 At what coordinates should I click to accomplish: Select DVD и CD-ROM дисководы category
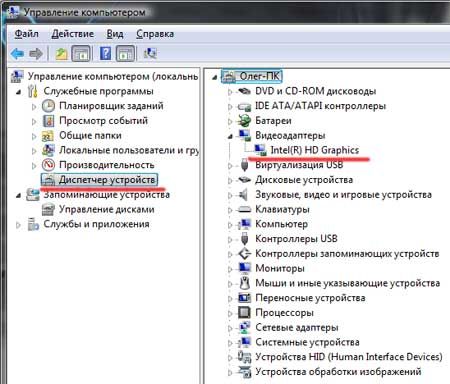(x=315, y=91)
